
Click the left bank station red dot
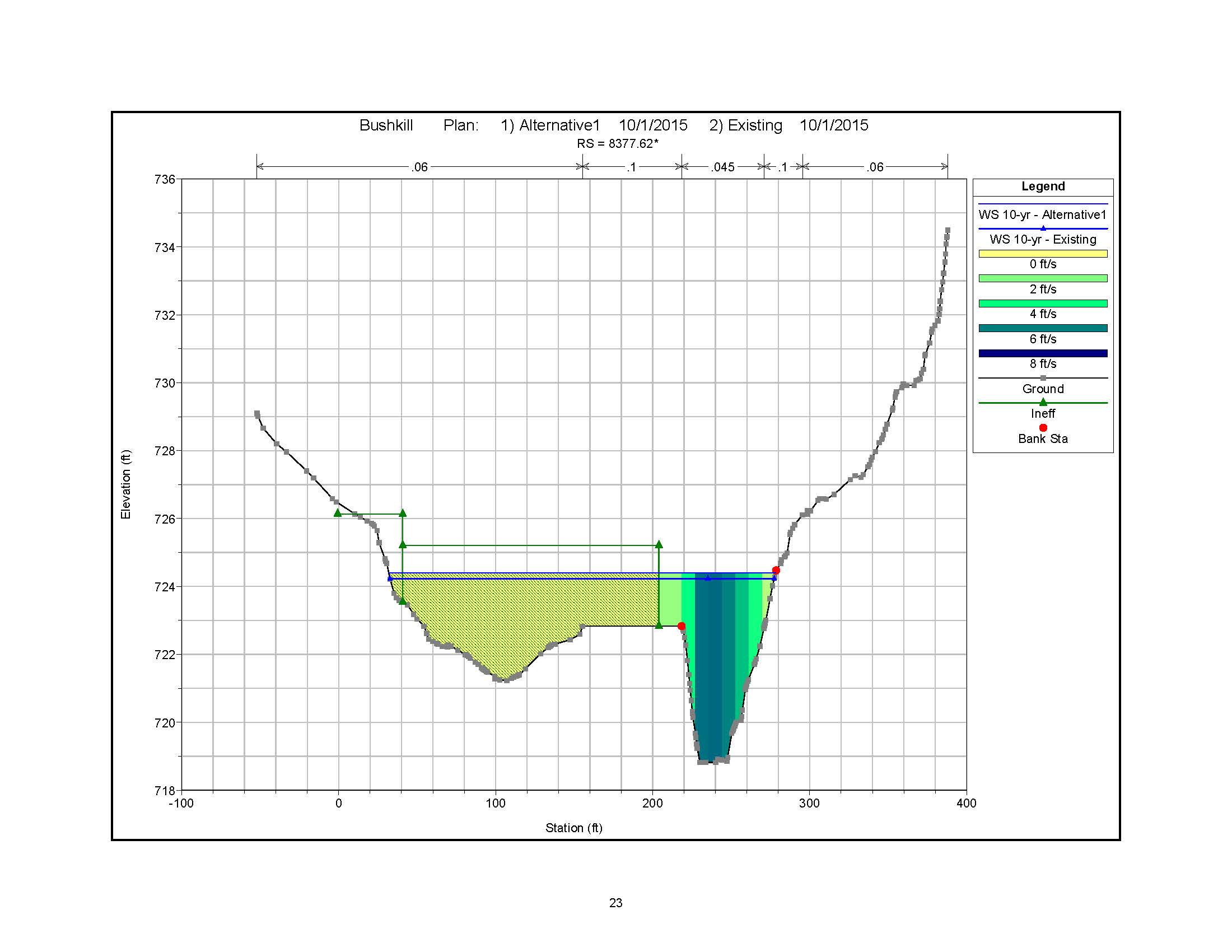682,626
